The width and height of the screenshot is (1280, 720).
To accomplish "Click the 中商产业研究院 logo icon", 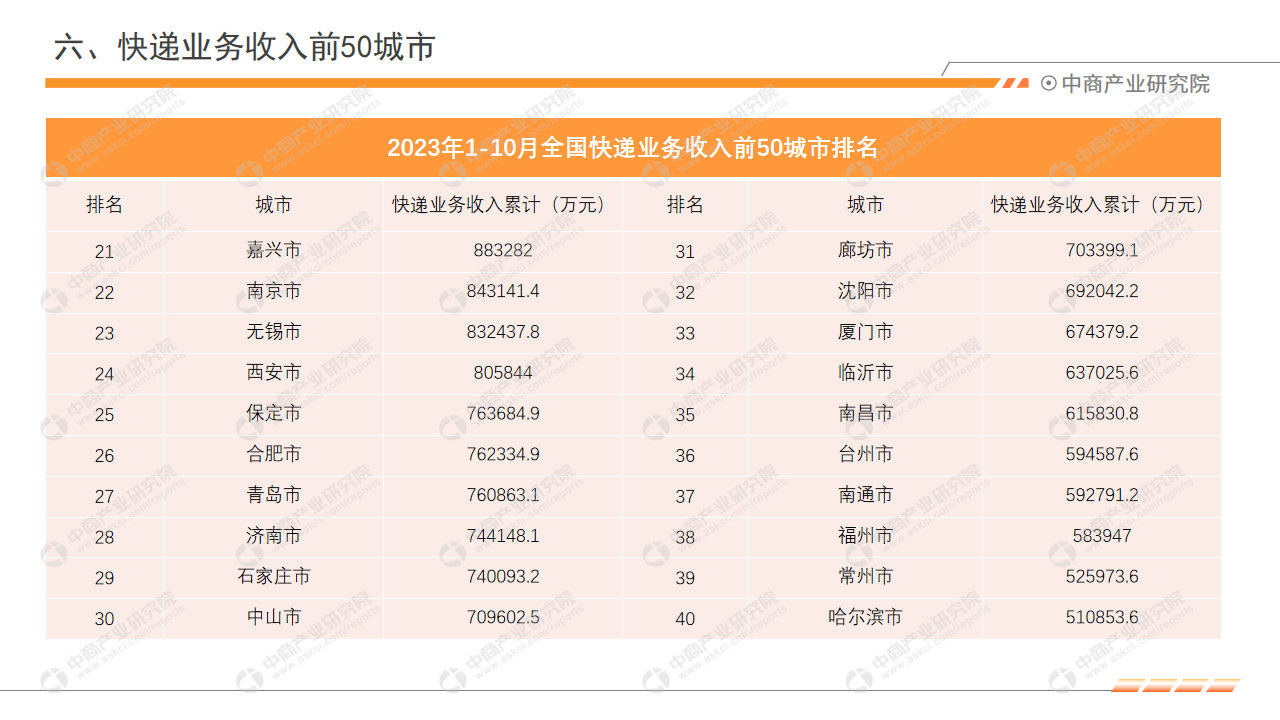I will [1048, 84].
